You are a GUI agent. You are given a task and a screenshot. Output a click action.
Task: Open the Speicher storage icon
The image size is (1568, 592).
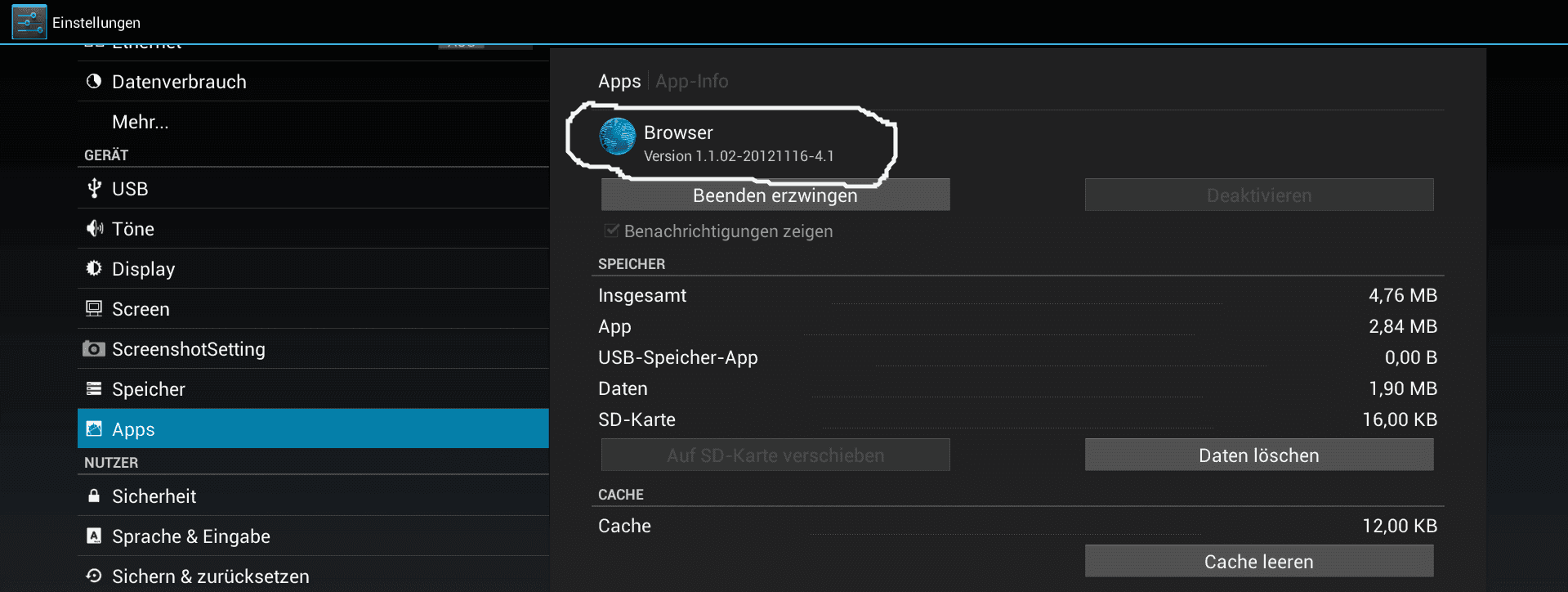click(x=94, y=388)
